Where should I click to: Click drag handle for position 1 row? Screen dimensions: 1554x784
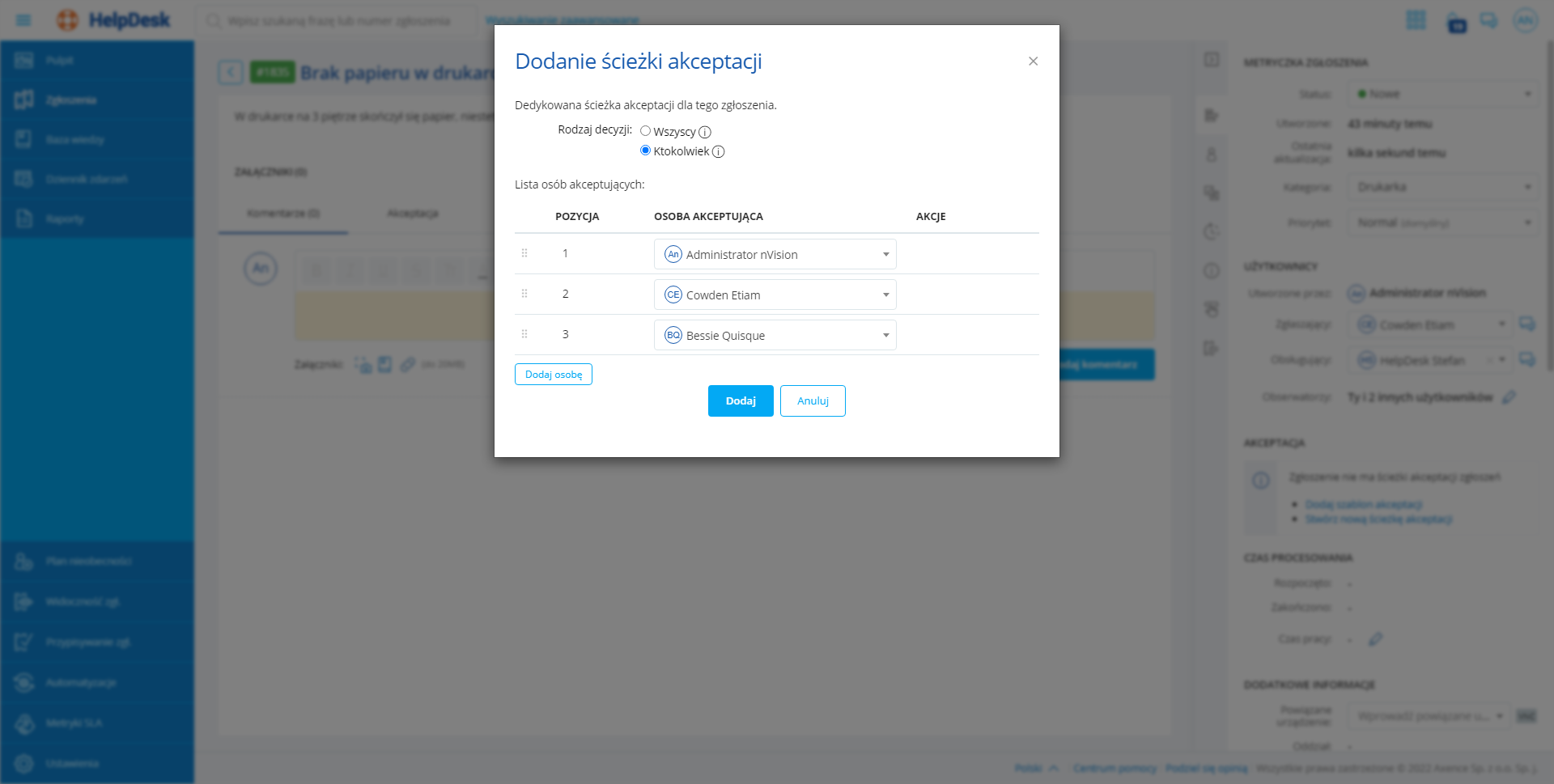[524, 253]
